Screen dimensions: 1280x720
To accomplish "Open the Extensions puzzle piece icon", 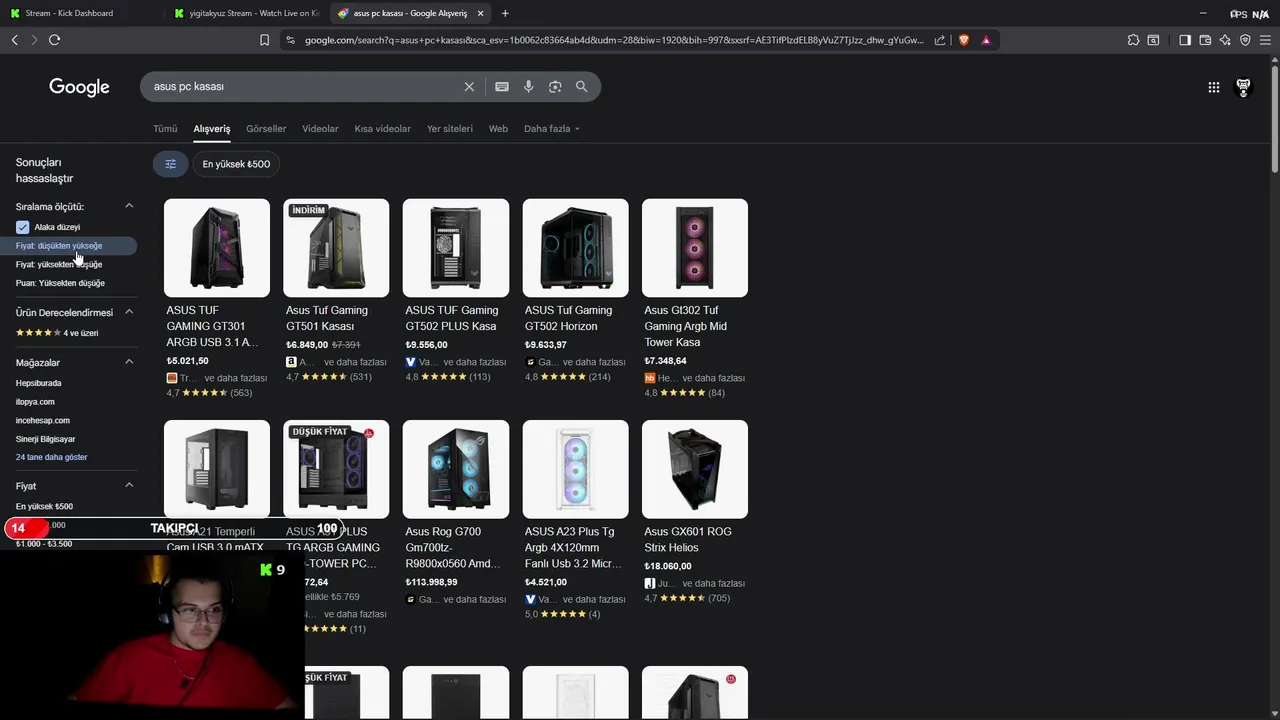I will point(1133,40).
